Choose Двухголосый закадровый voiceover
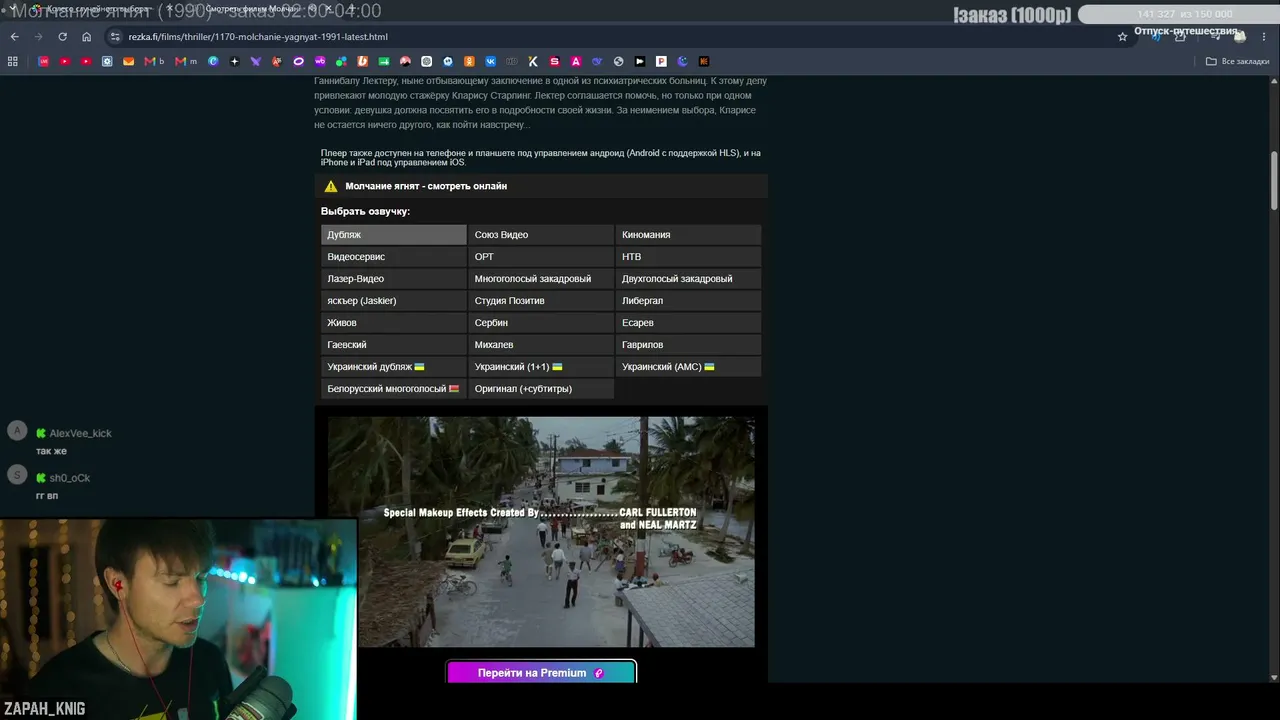This screenshot has height=720, width=1280. coord(689,279)
